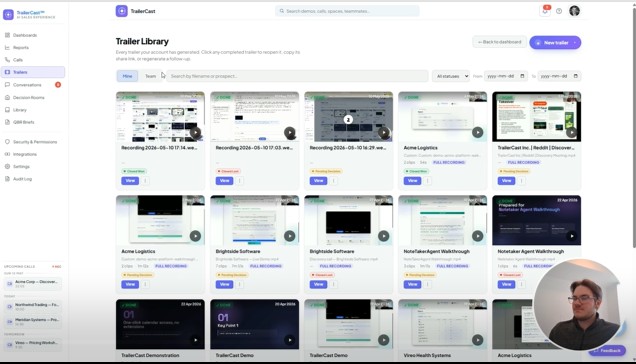
Task: Open Library in the sidebar
Action: point(32,110)
